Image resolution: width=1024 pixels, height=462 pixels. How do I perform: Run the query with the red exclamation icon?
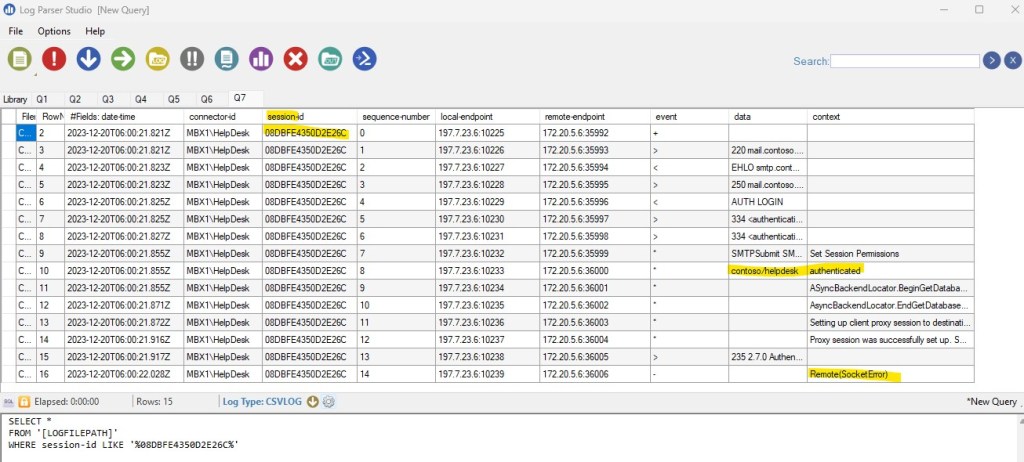click(x=54, y=59)
